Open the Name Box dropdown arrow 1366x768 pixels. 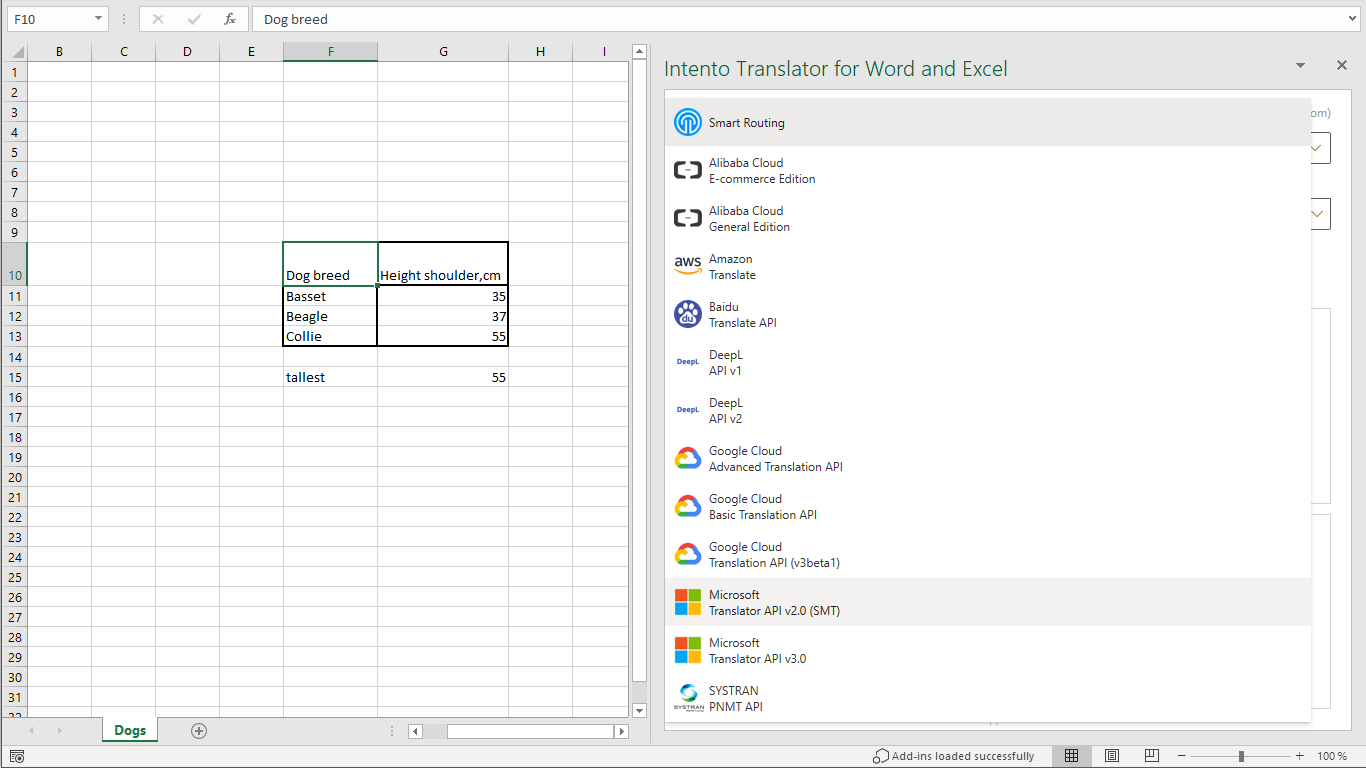pyautogui.click(x=98, y=19)
